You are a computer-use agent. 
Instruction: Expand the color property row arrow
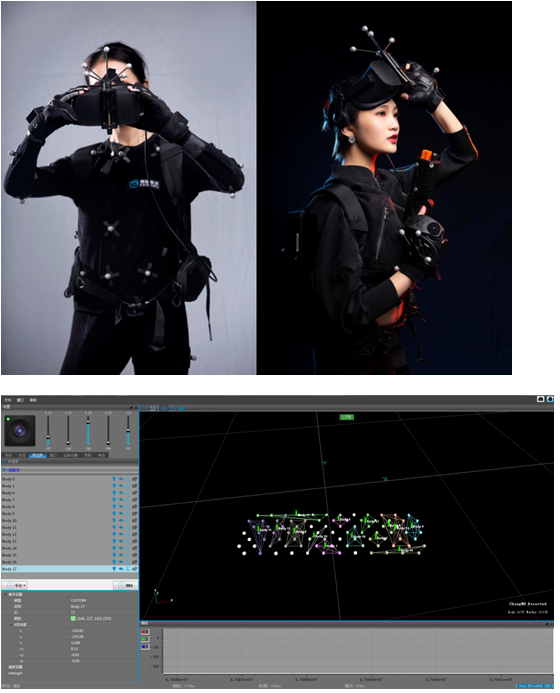11,618
